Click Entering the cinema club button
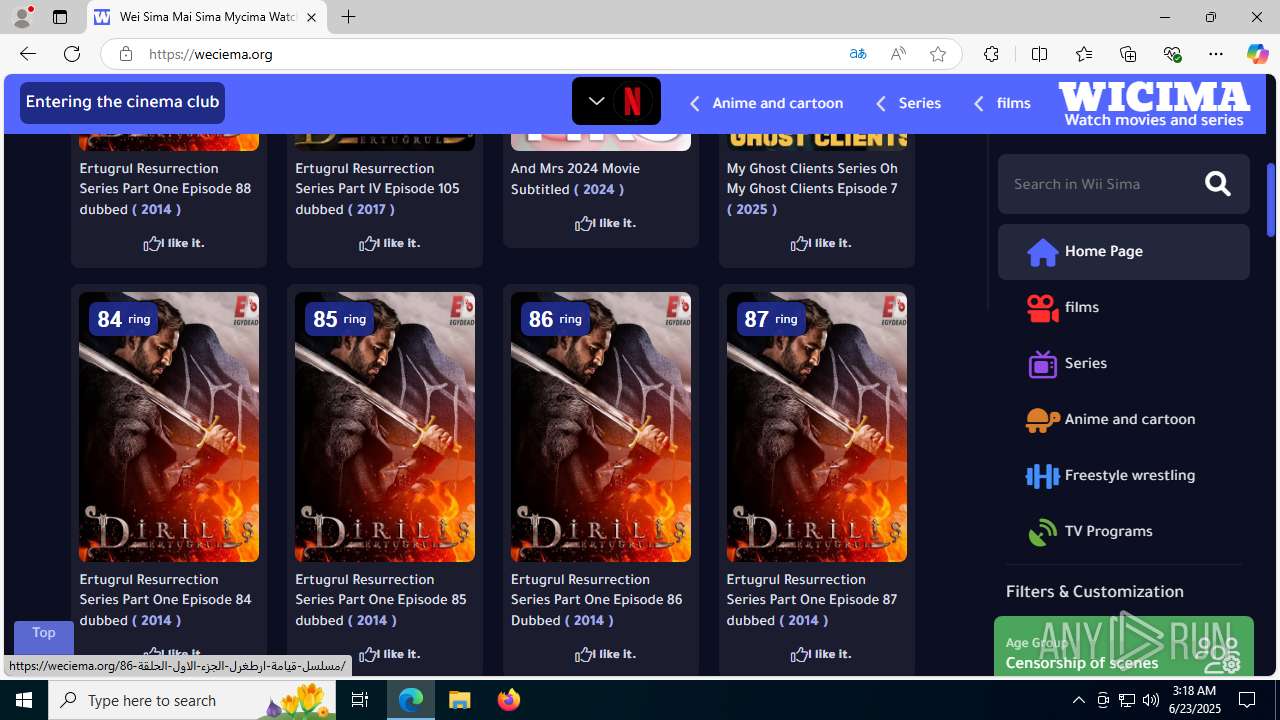Screen dimensions: 1280x720 122,102
